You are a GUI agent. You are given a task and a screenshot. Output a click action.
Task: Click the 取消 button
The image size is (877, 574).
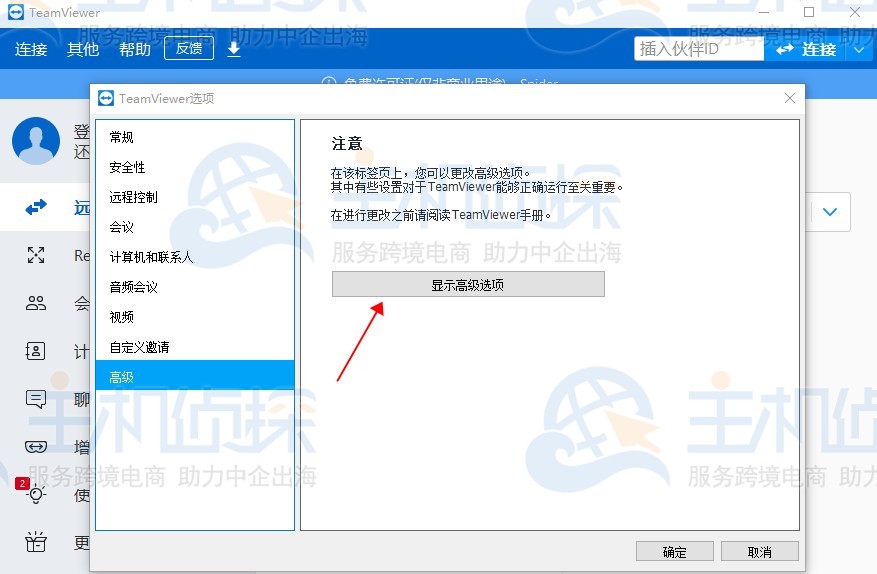[760, 552]
